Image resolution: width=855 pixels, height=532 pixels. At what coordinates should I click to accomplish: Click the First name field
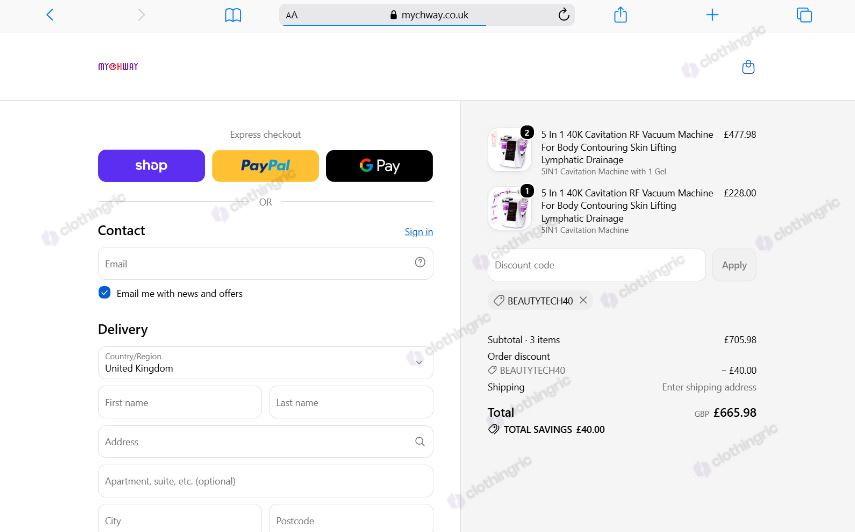coord(180,402)
